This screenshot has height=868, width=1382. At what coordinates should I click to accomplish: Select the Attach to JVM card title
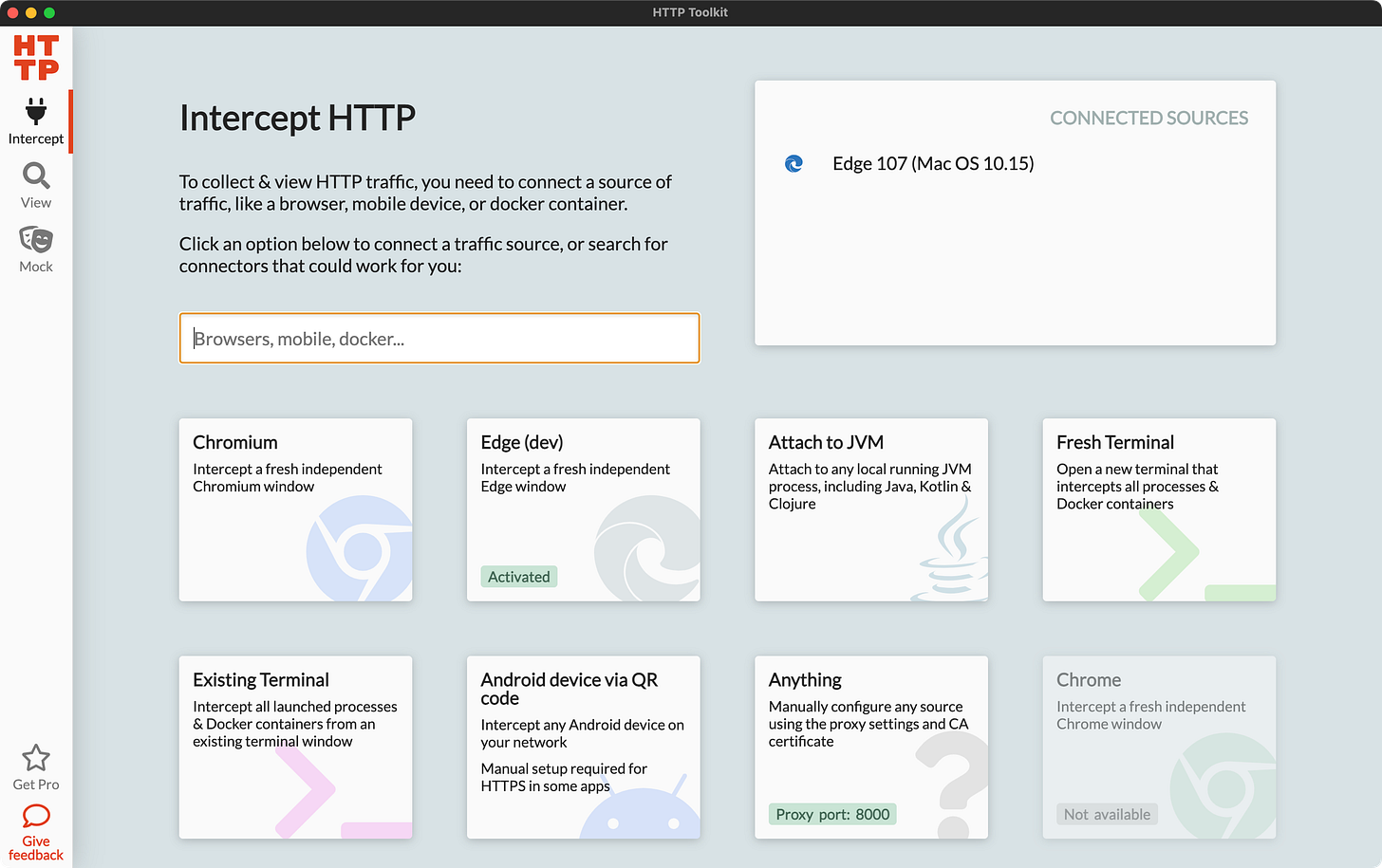826,442
